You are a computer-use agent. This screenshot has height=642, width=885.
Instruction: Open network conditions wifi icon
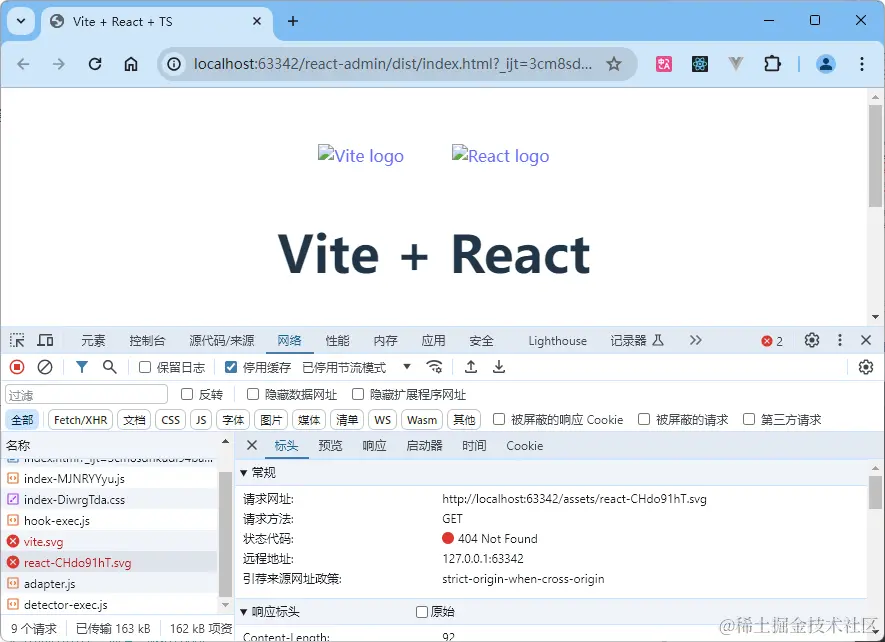[434, 367]
